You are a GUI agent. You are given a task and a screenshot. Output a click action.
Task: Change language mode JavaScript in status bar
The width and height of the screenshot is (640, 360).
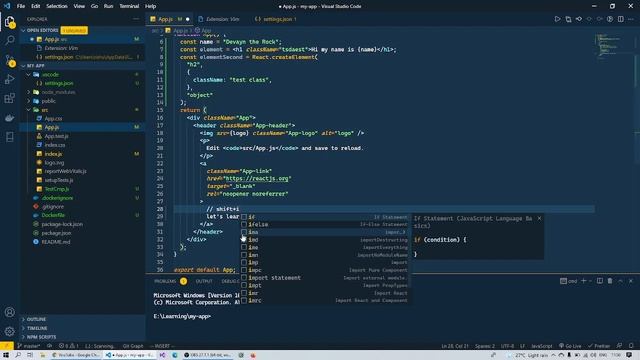(541, 346)
